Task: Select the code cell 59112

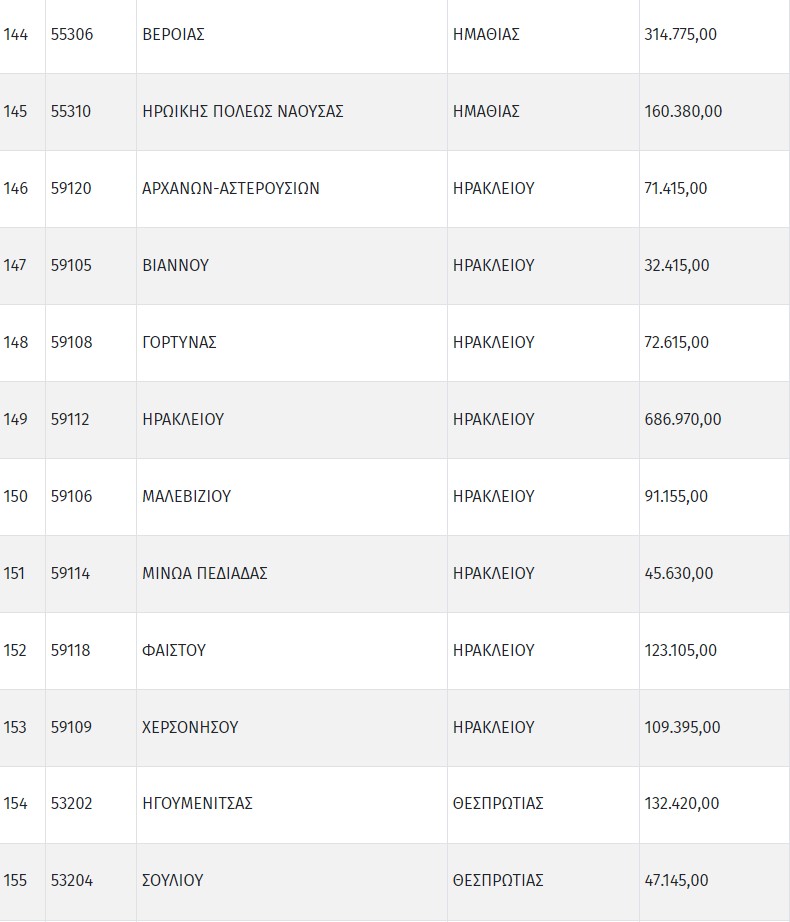Action: (70, 420)
